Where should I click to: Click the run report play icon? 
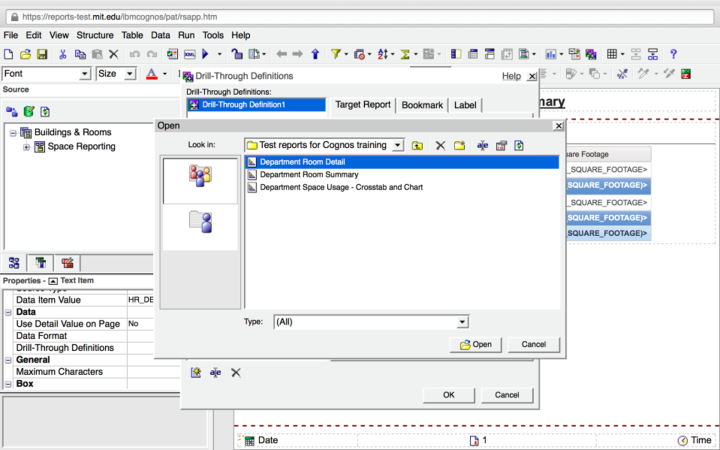click(x=206, y=54)
